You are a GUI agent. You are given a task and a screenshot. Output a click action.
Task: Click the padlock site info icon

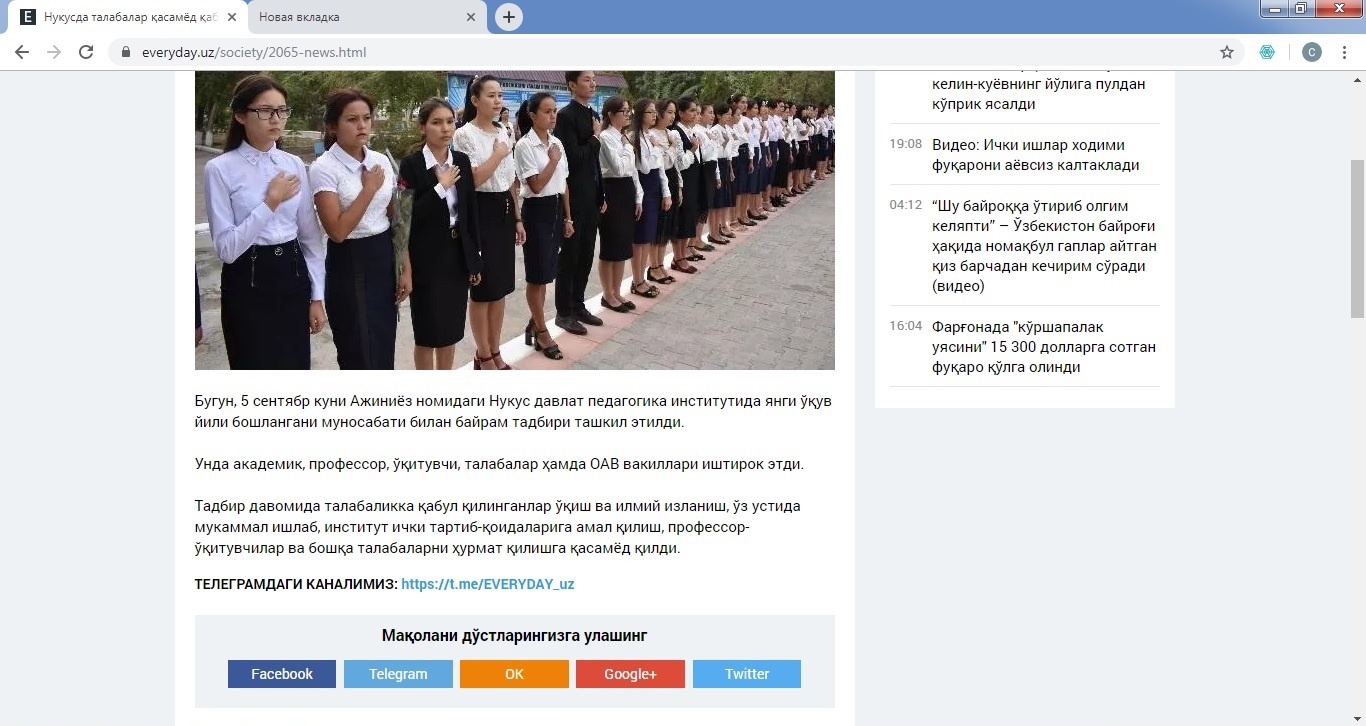coord(126,52)
